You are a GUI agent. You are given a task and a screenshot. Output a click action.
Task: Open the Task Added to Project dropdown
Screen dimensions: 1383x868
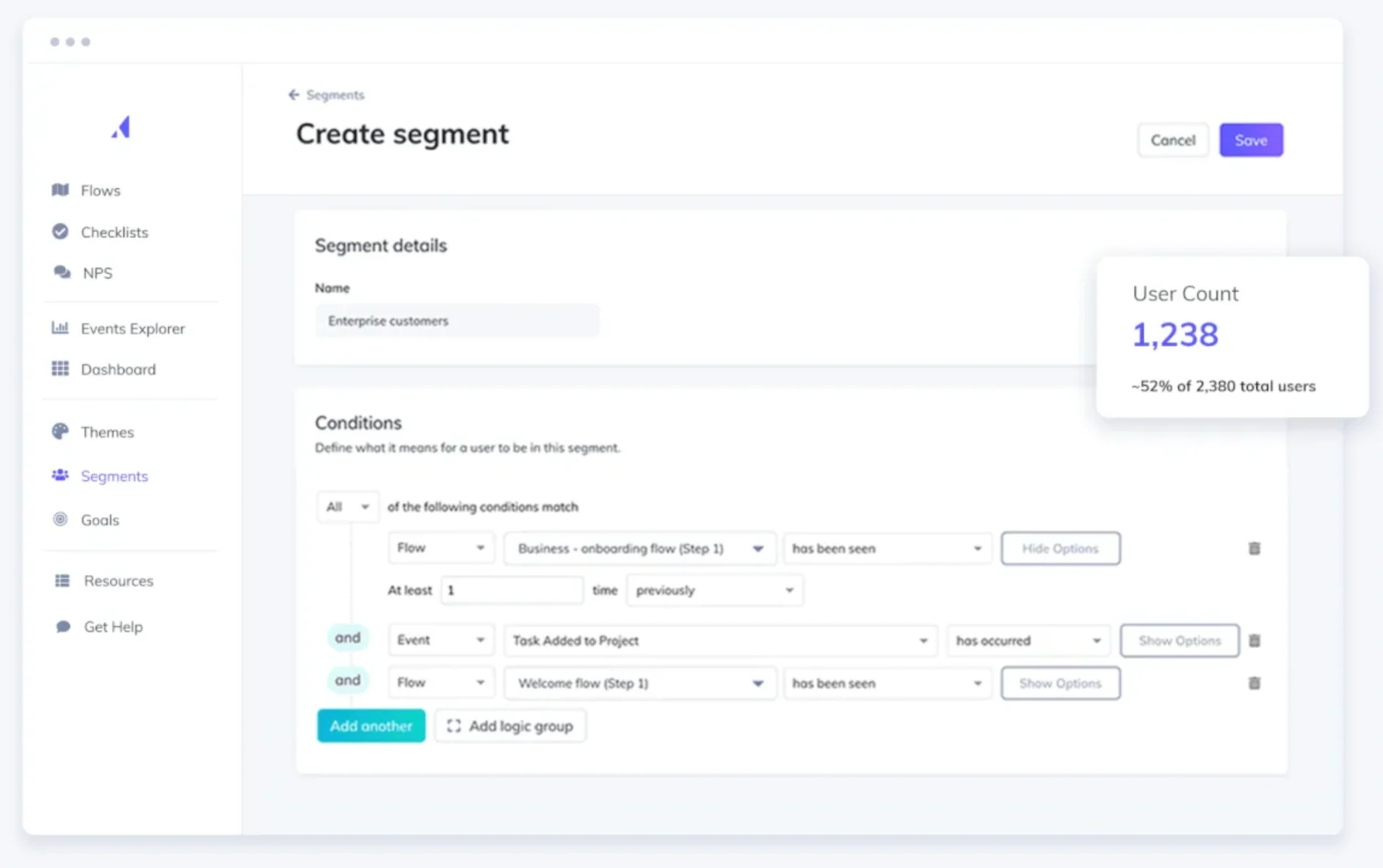720,641
